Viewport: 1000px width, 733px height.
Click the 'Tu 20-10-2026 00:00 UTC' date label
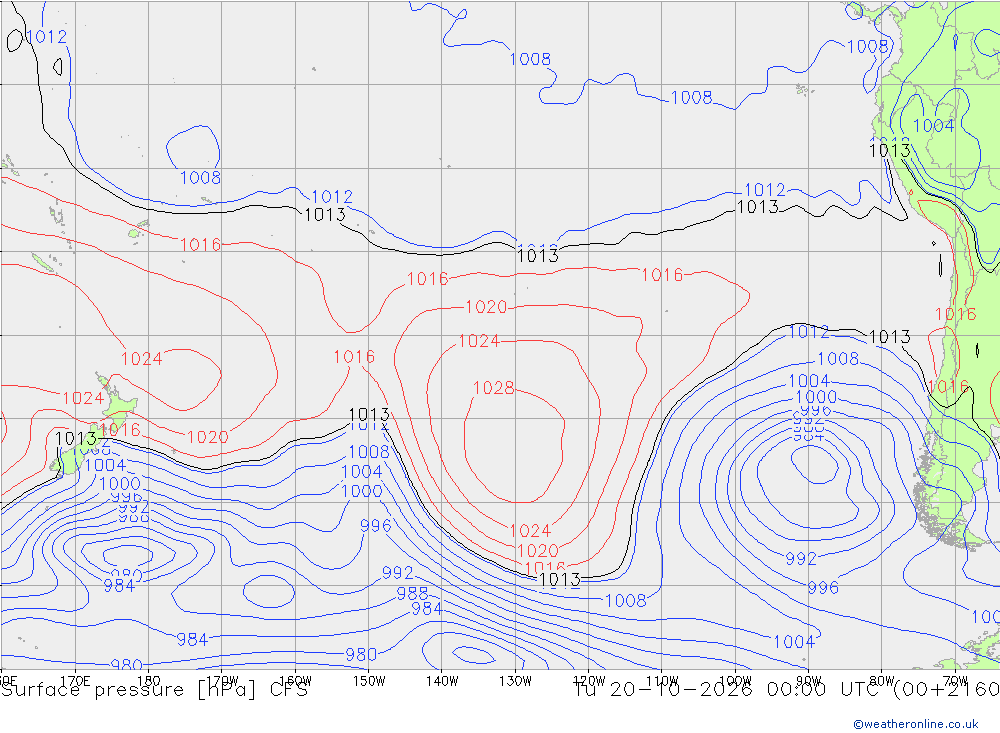(x=730, y=690)
